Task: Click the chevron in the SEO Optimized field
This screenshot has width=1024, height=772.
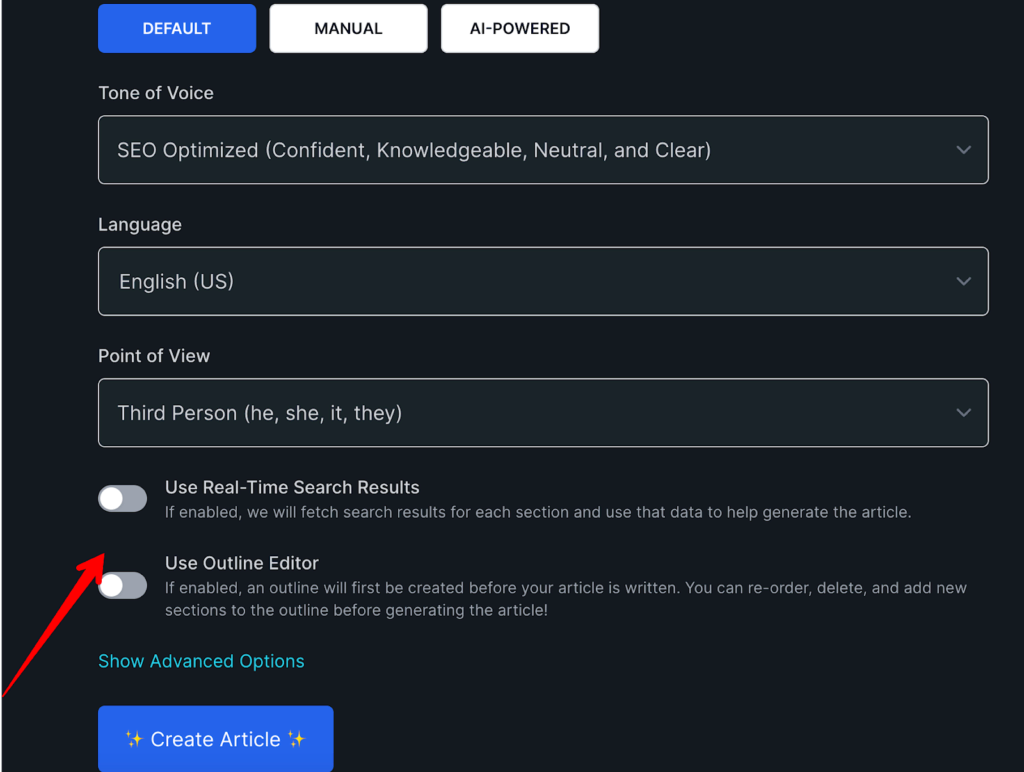Action: point(963,150)
